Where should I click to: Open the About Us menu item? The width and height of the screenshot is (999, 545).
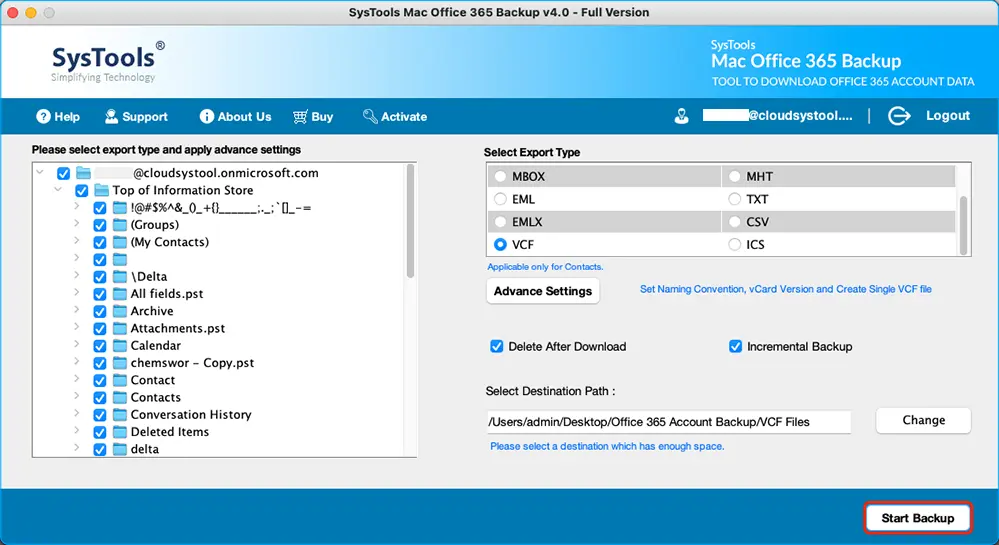[x=235, y=117]
